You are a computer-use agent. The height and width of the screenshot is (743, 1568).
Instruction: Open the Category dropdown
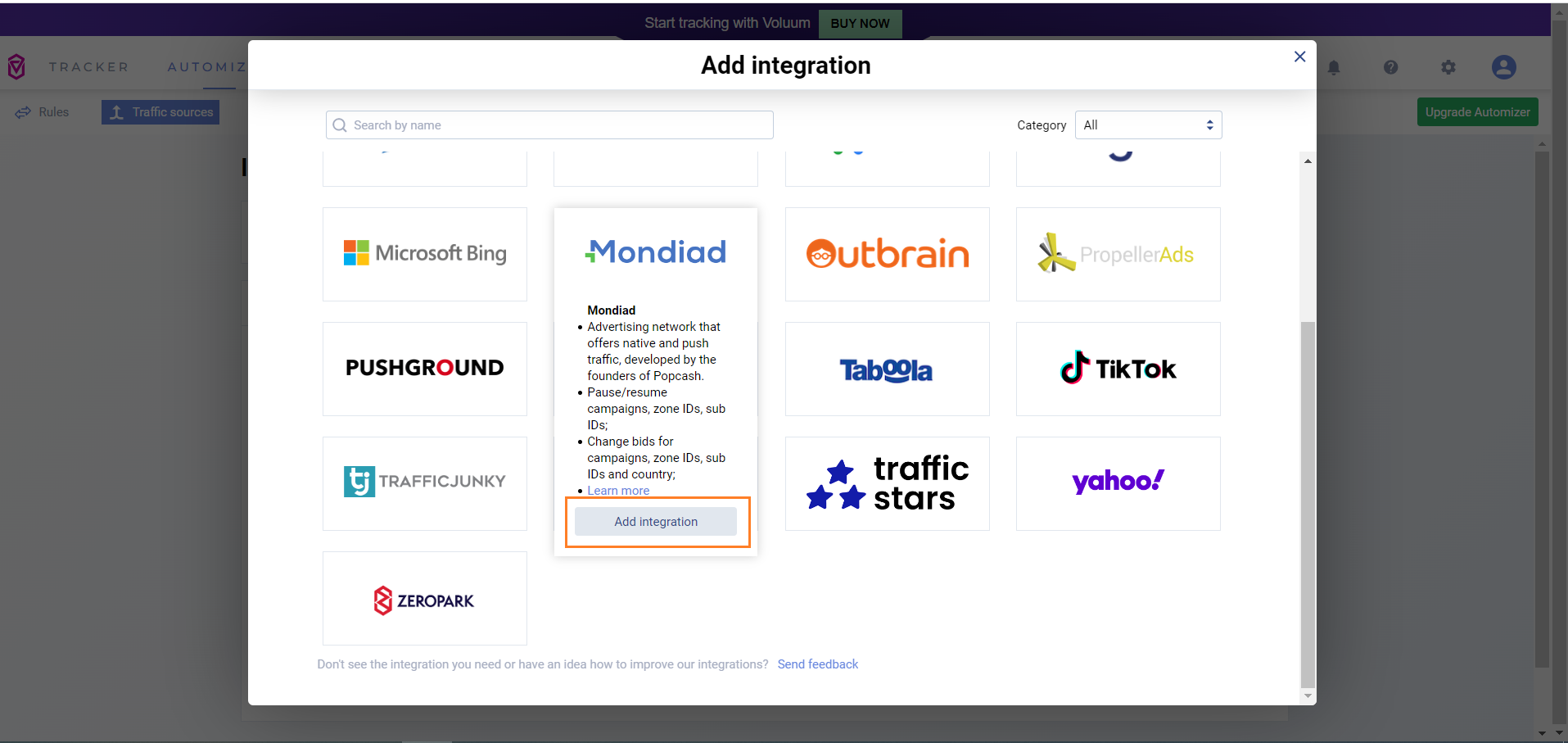pos(1147,125)
